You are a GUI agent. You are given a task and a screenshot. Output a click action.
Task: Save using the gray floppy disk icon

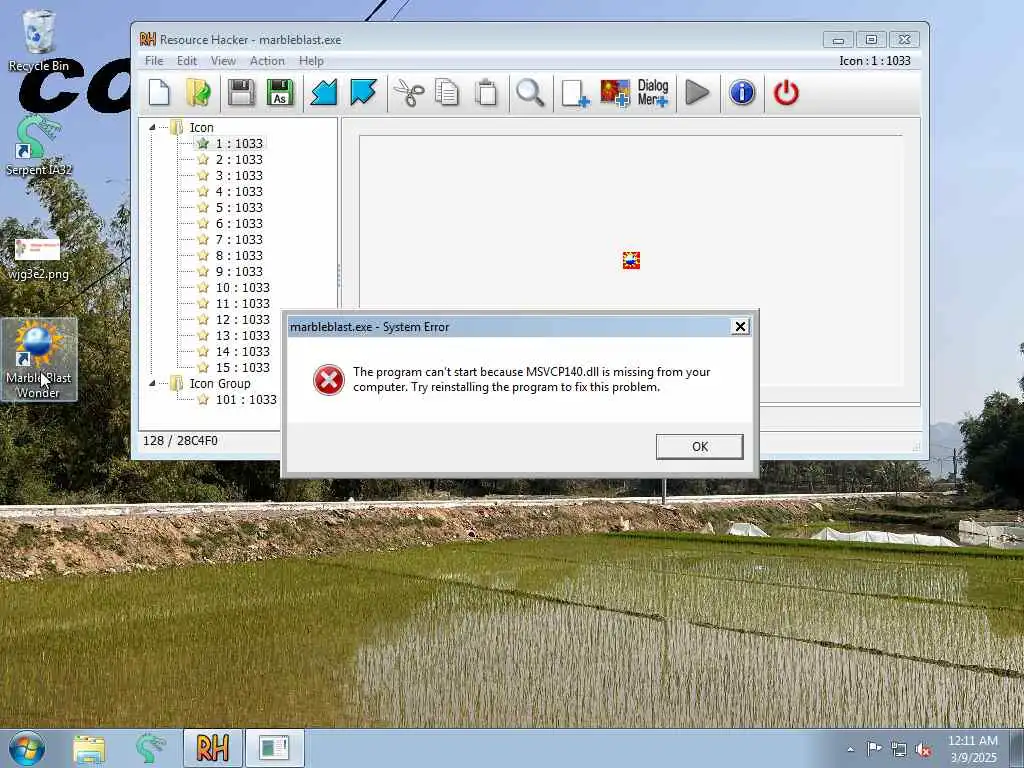tap(241, 93)
